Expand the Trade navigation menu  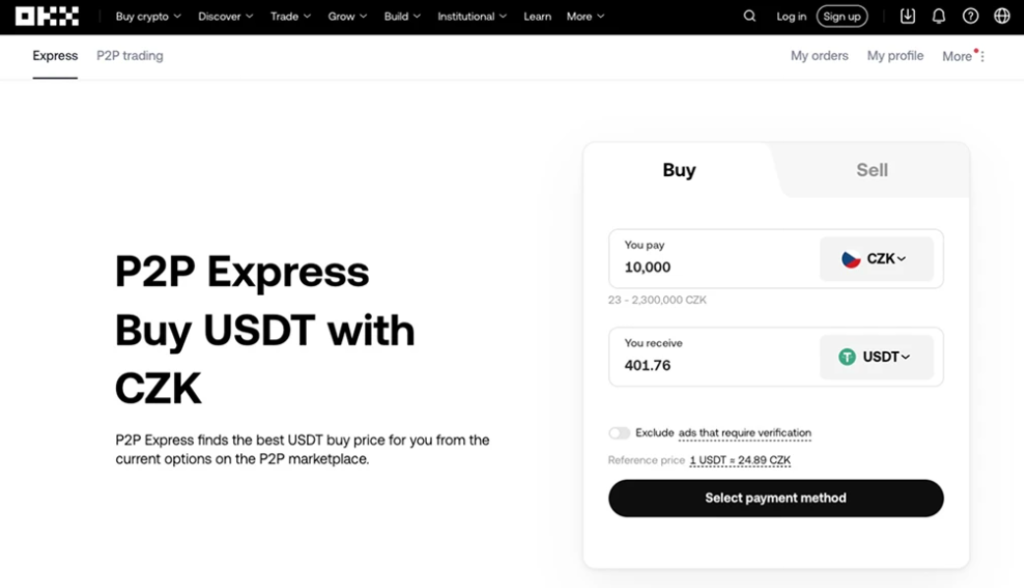click(x=291, y=16)
